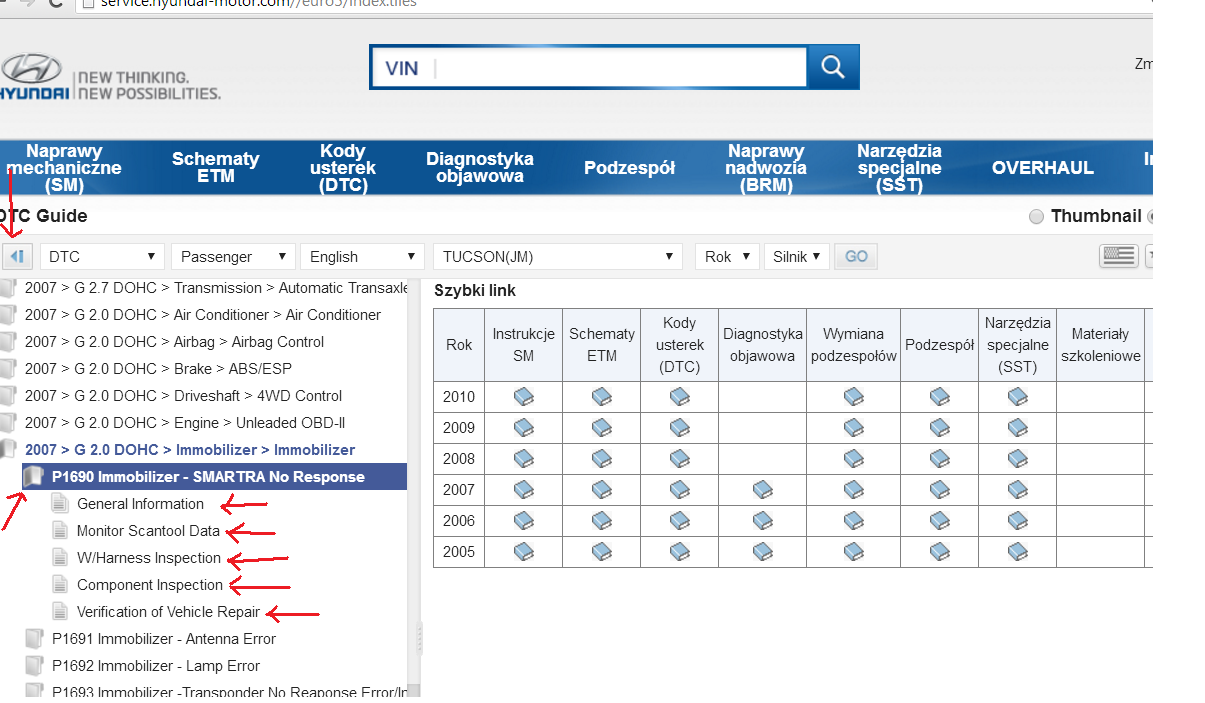Image resolution: width=1205 pixels, height=703 pixels.
Task: Open the 2006 Schematy ETM book icon
Action: click(x=601, y=521)
